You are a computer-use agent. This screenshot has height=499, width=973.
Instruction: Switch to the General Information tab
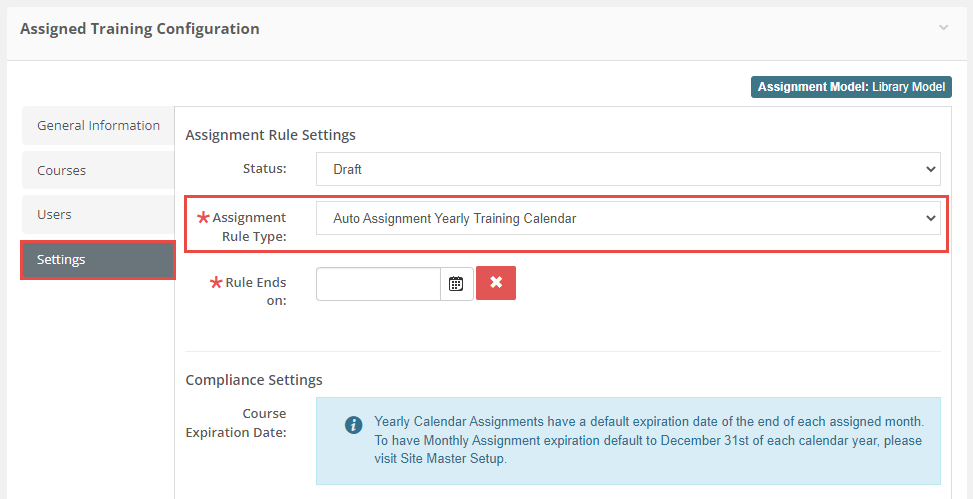tap(98, 126)
